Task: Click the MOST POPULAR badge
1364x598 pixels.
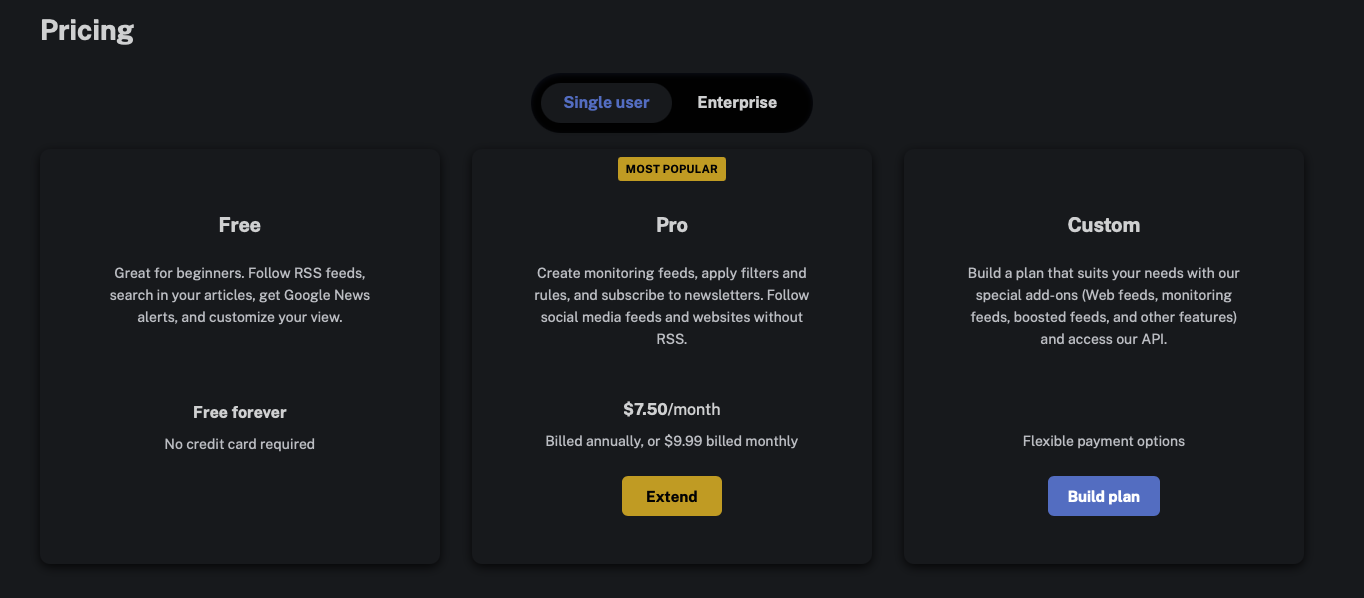Action: [x=671, y=168]
